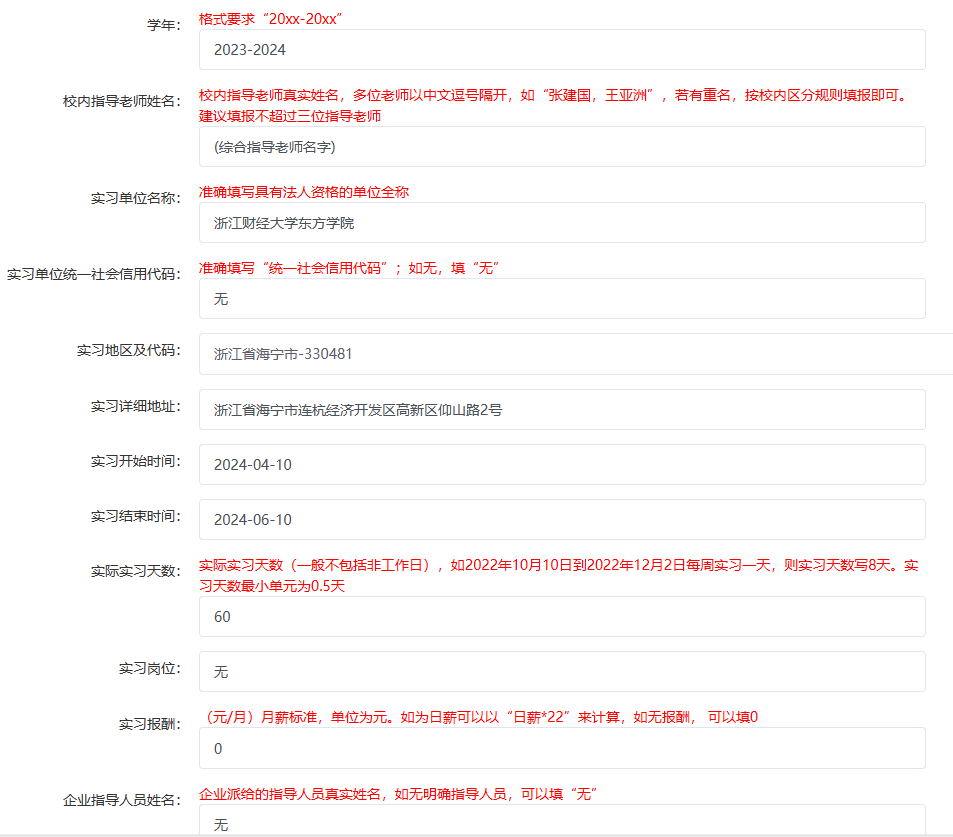Viewport: 953px width, 837px height.
Task: Open the 实习地区及代码 selector showing 浙江省海宁市-330481
Action: [575, 354]
